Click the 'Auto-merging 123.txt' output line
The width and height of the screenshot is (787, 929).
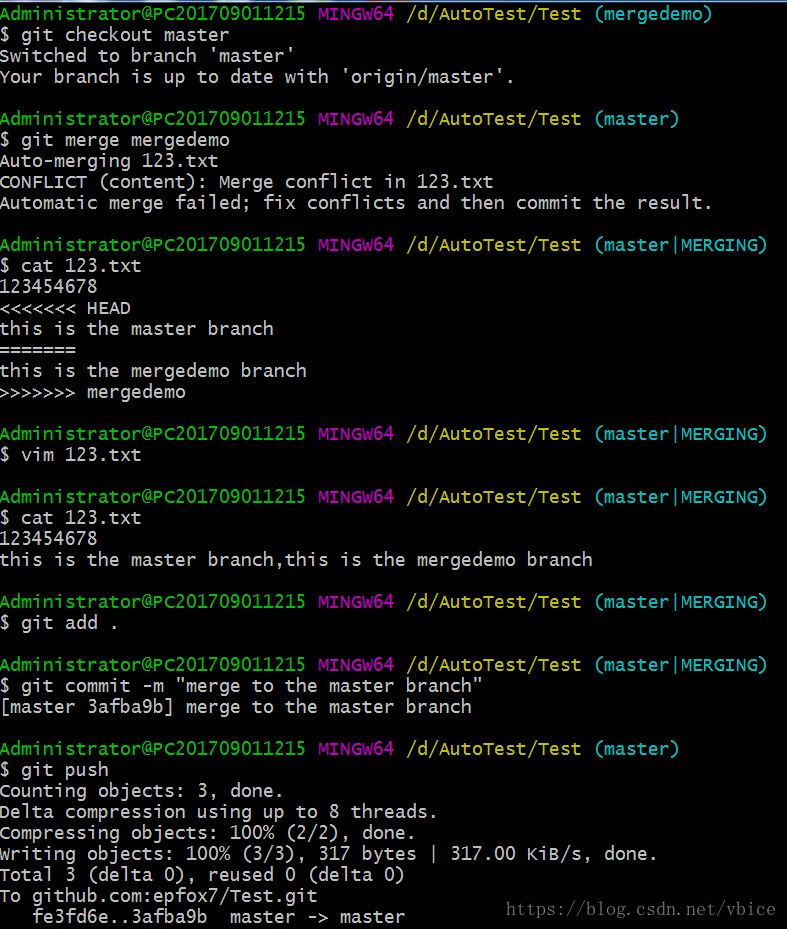coord(109,161)
